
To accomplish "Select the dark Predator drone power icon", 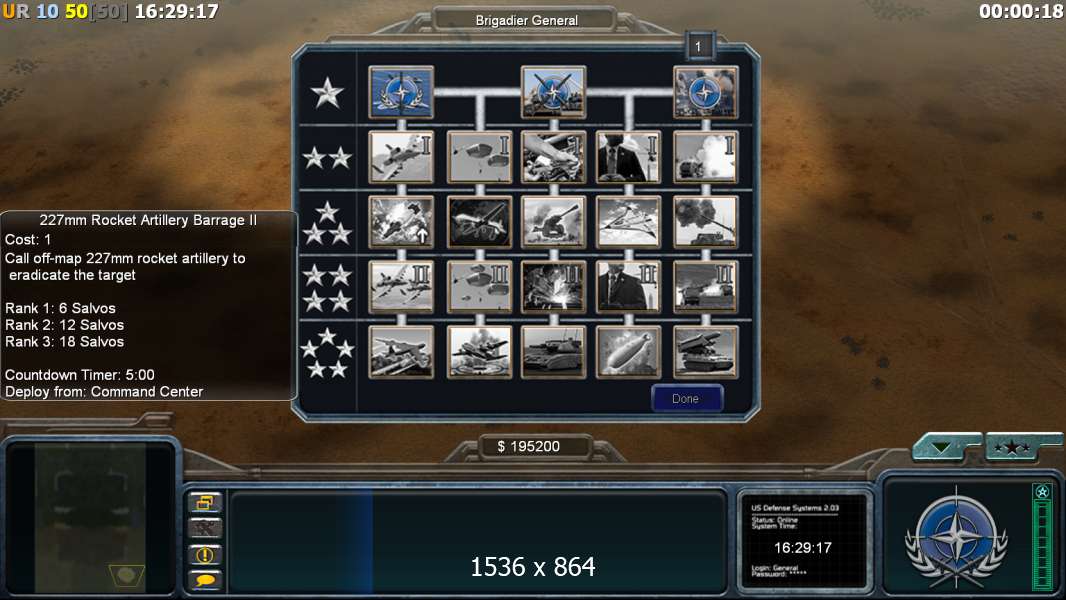I will [480, 222].
